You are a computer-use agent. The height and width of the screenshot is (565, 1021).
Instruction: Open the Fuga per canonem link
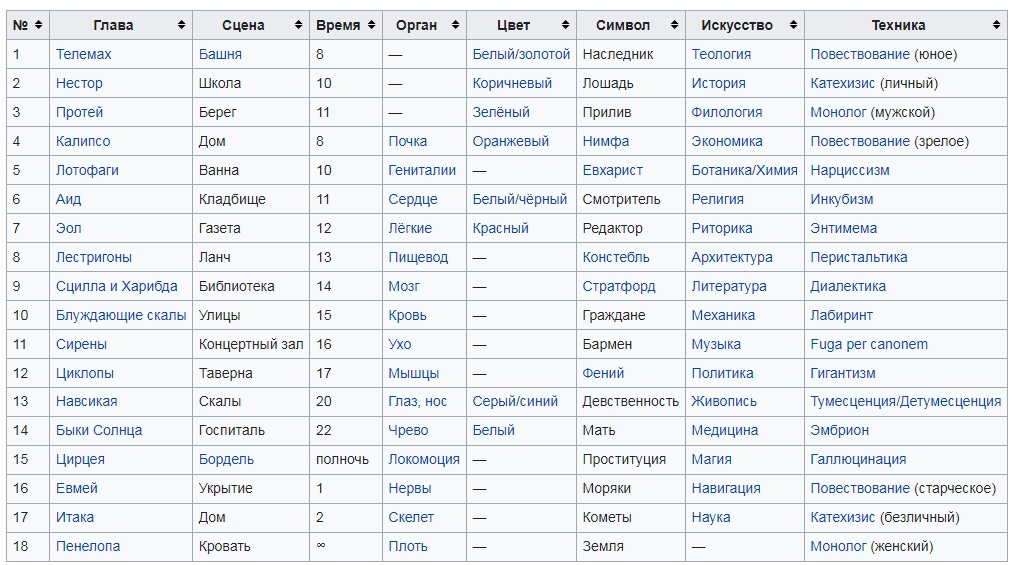pos(869,344)
